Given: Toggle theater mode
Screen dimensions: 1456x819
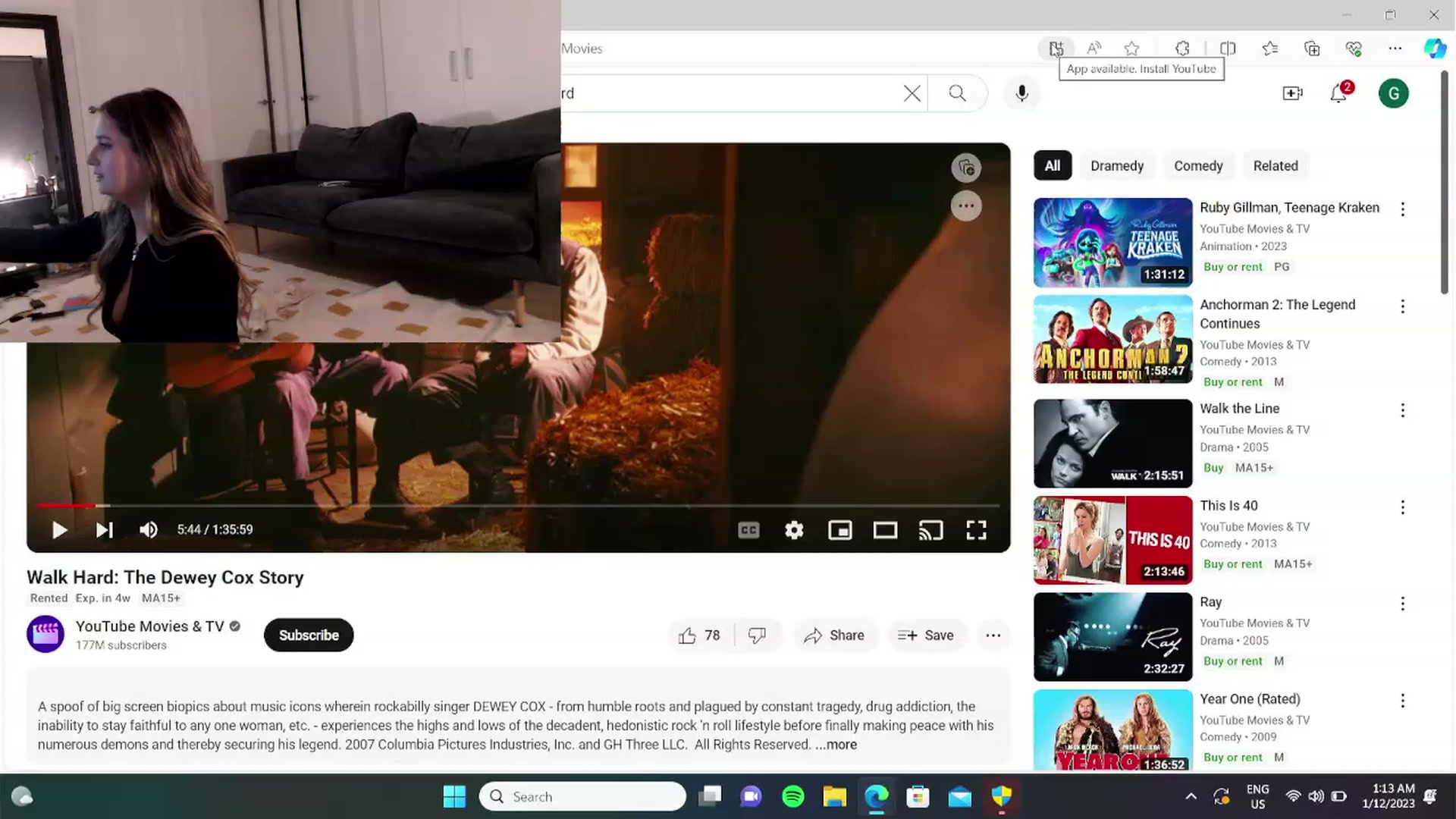Looking at the screenshot, I should click(x=885, y=530).
